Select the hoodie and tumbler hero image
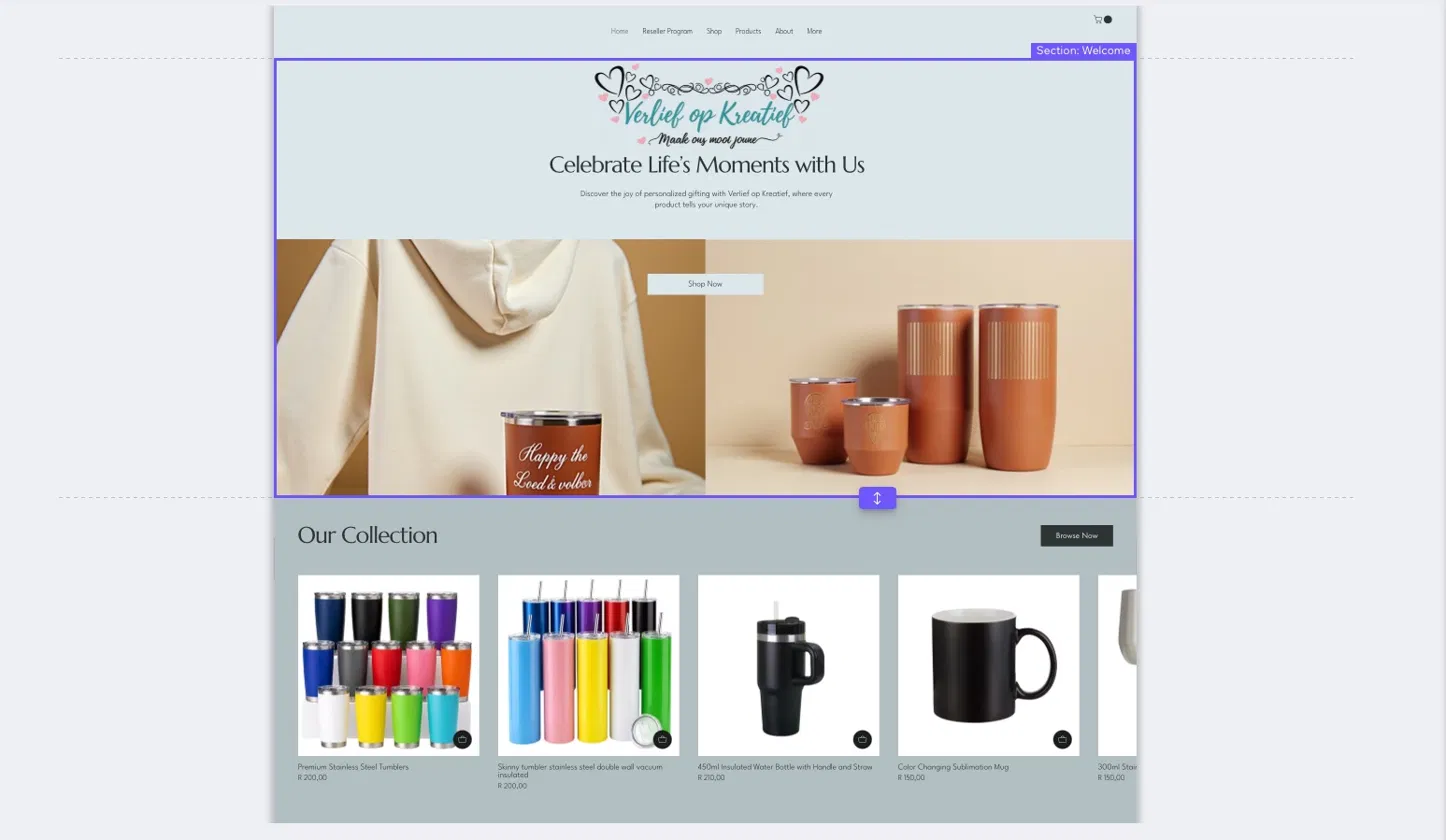 (x=490, y=367)
